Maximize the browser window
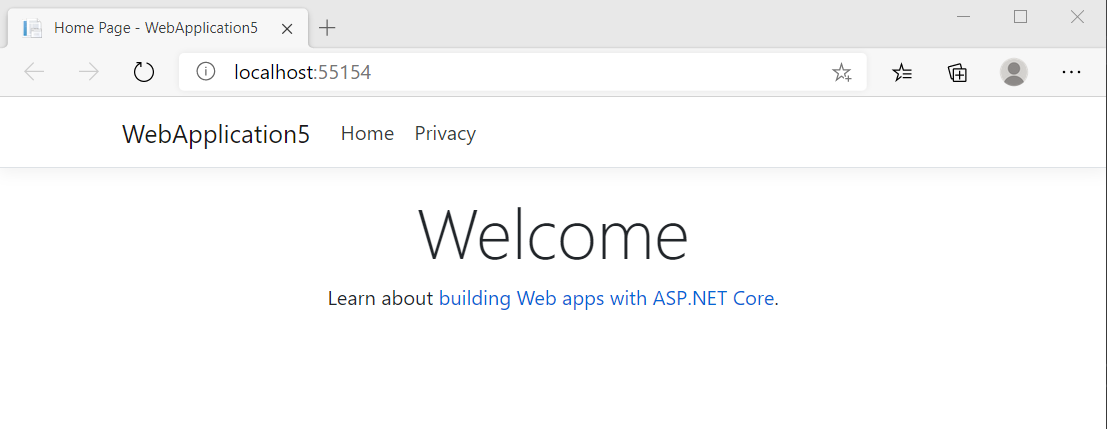1107x429 pixels. coord(1020,16)
